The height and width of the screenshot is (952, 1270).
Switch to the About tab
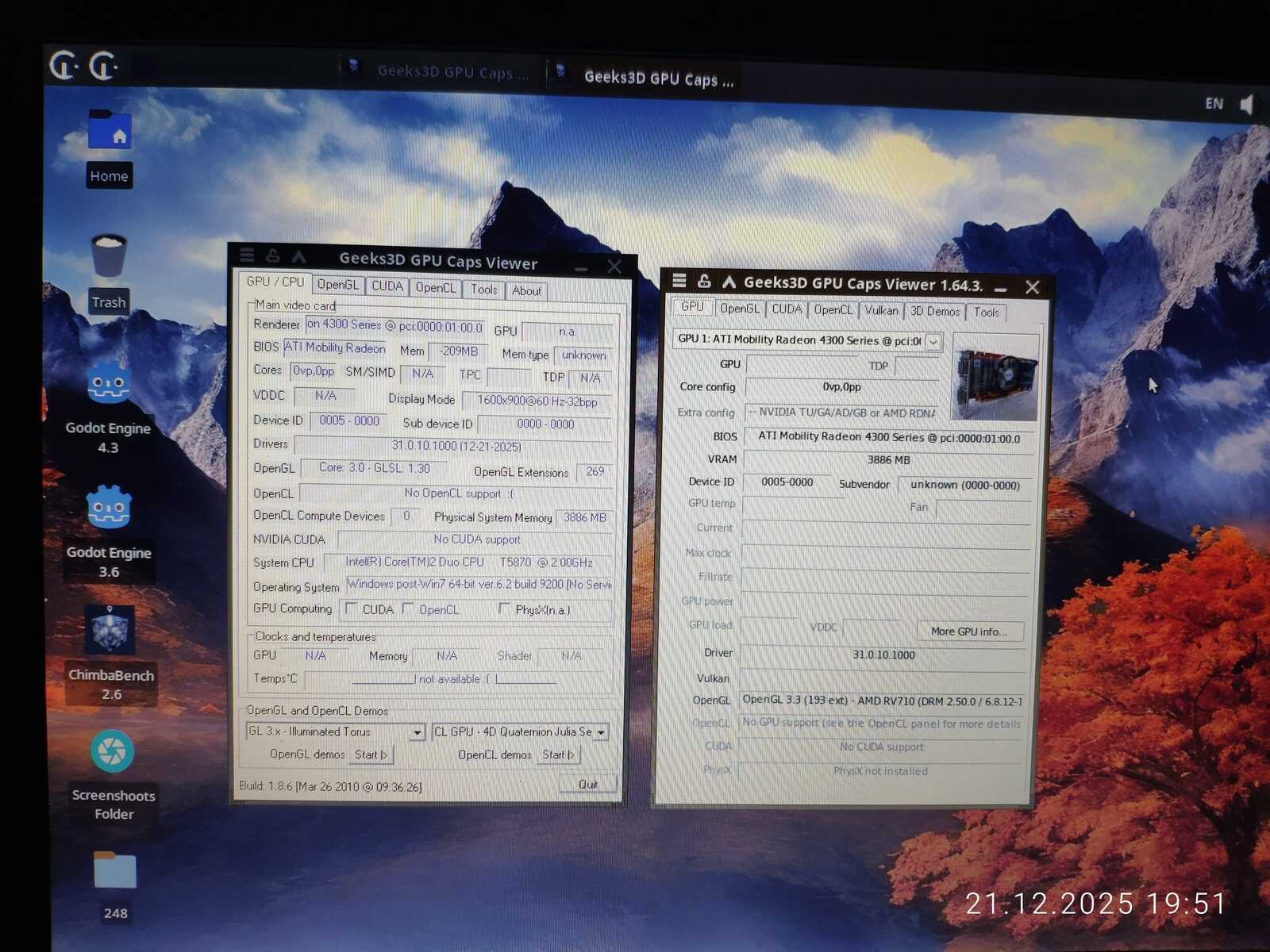pyautogui.click(x=526, y=290)
